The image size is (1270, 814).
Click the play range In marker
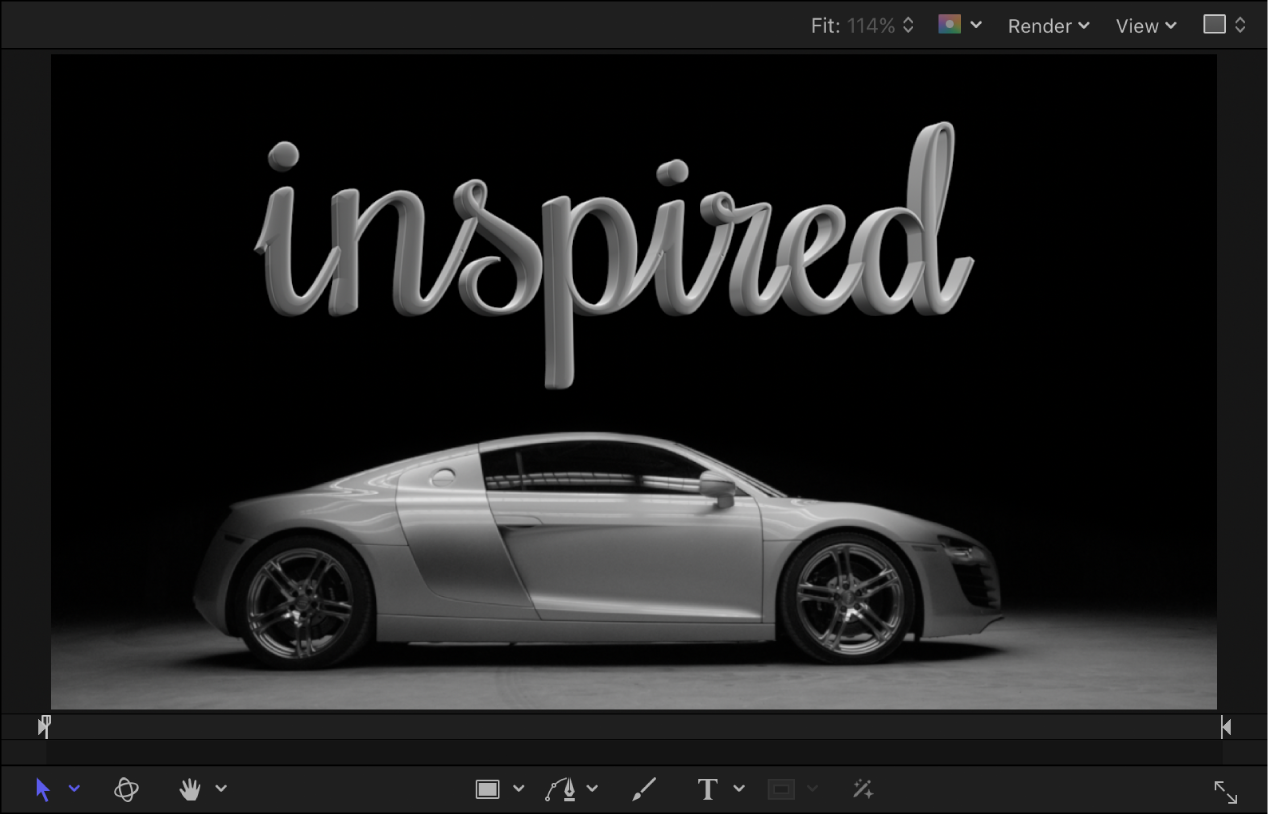click(44, 726)
